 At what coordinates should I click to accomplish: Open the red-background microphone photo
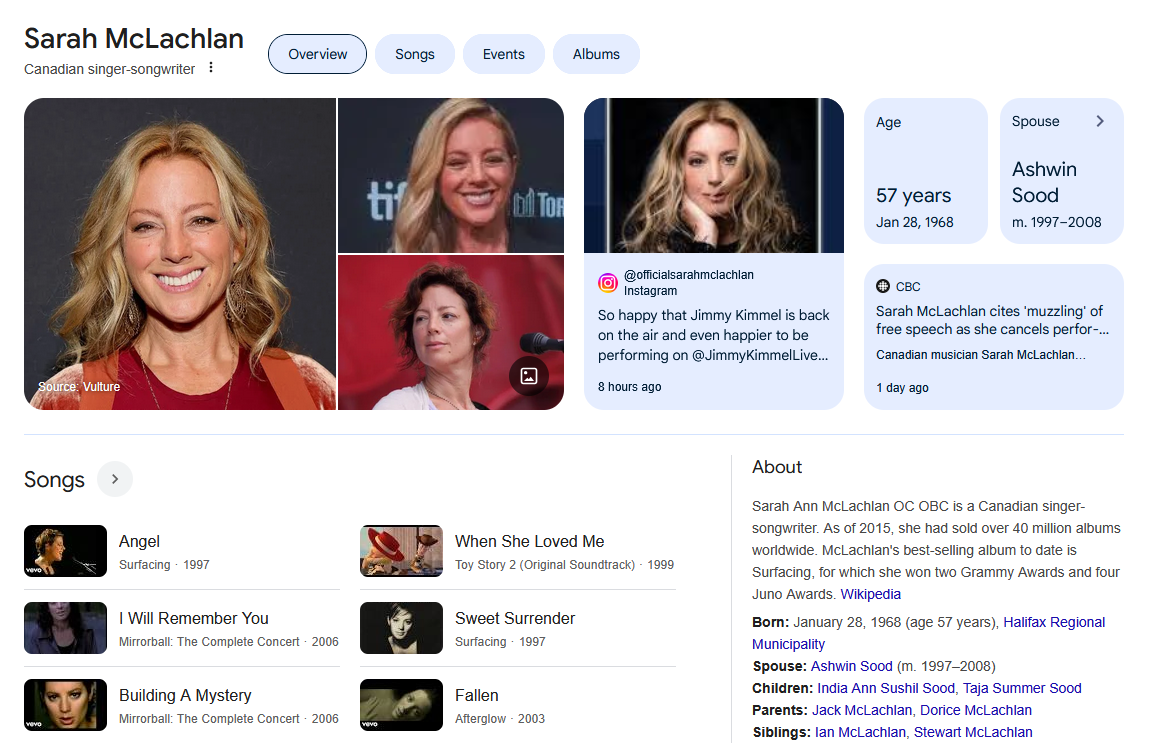coord(451,333)
